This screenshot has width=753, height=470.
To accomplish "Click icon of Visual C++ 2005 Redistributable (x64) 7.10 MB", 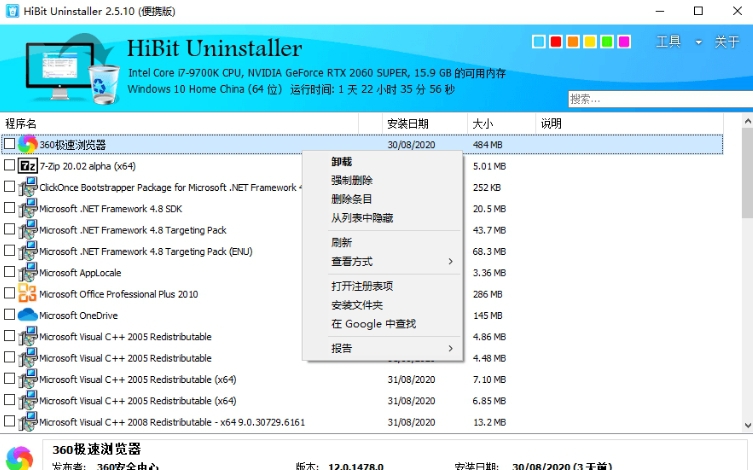I will coord(27,379).
